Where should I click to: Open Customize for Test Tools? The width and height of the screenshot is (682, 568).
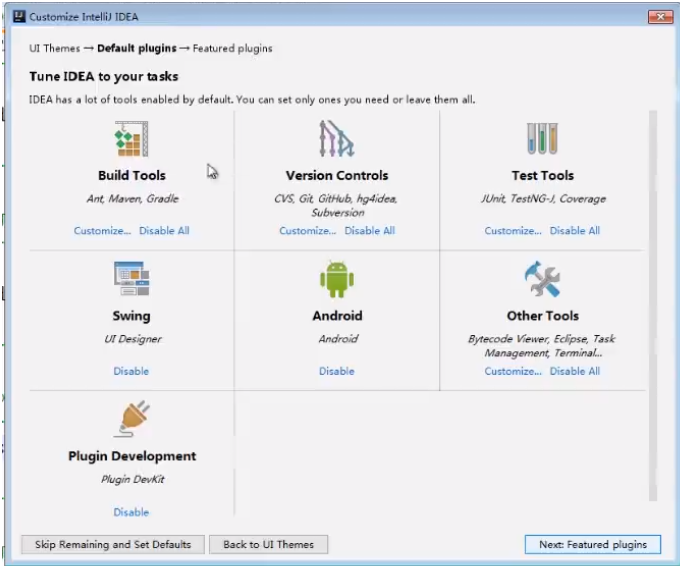coord(513,231)
